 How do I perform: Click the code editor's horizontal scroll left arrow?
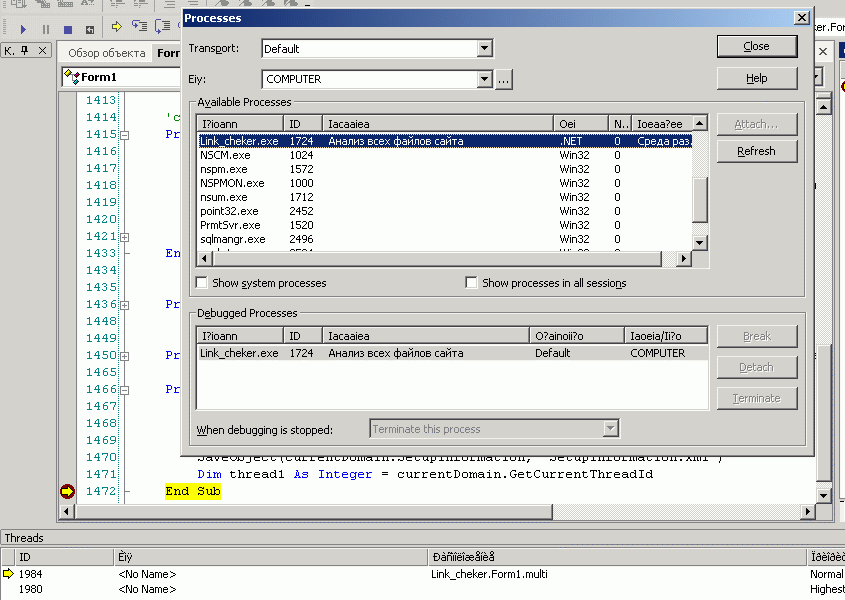[66, 511]
